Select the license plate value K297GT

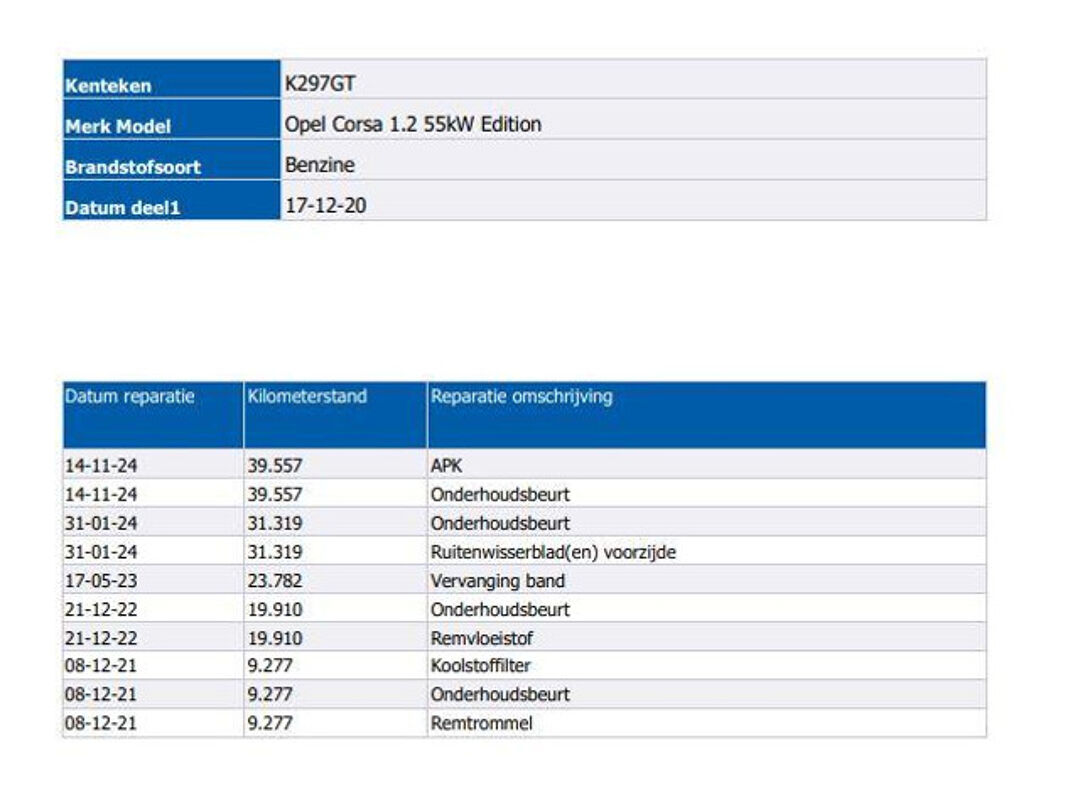[x=320, y=84]
